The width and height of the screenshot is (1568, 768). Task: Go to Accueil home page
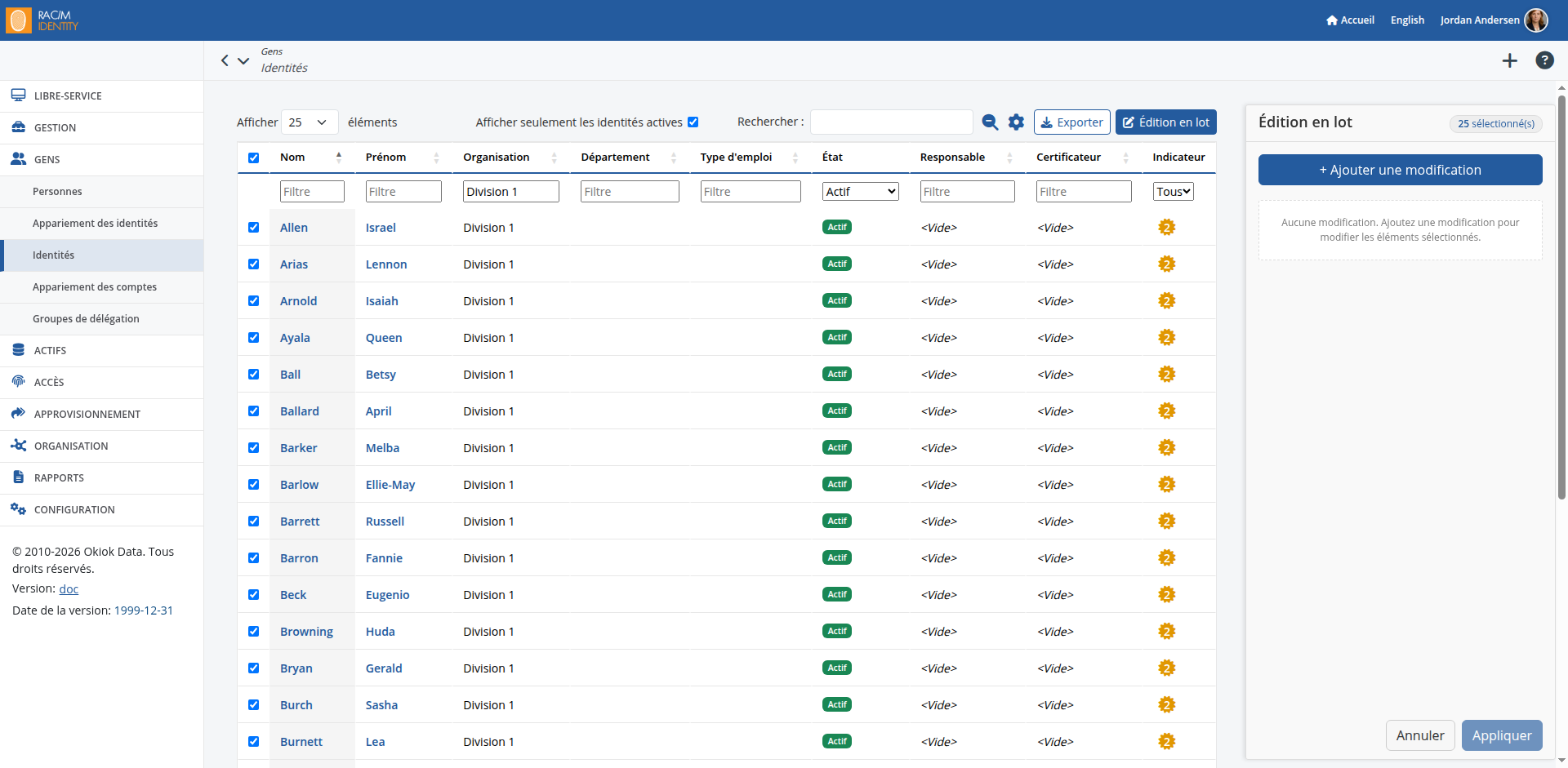[1350, 20]
